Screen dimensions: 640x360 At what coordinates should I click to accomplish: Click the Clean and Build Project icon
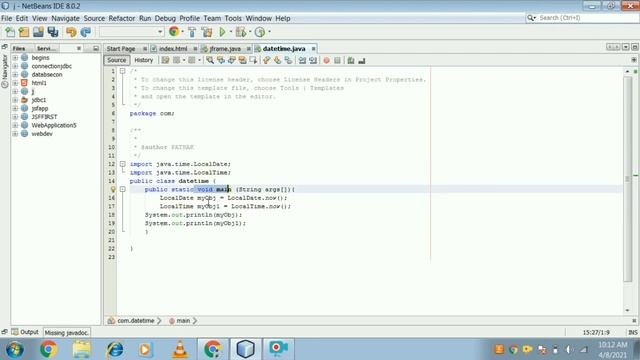pyautogui.click(x=207, y=32)
